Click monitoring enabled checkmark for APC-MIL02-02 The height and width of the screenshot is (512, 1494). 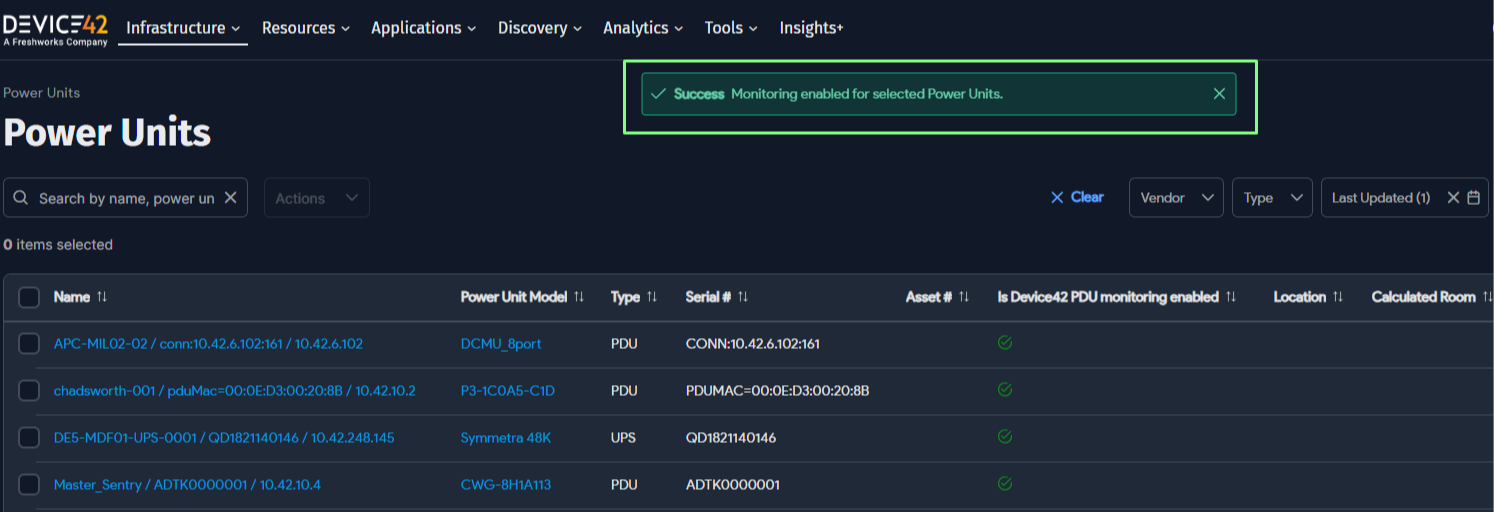(1005, 343)
